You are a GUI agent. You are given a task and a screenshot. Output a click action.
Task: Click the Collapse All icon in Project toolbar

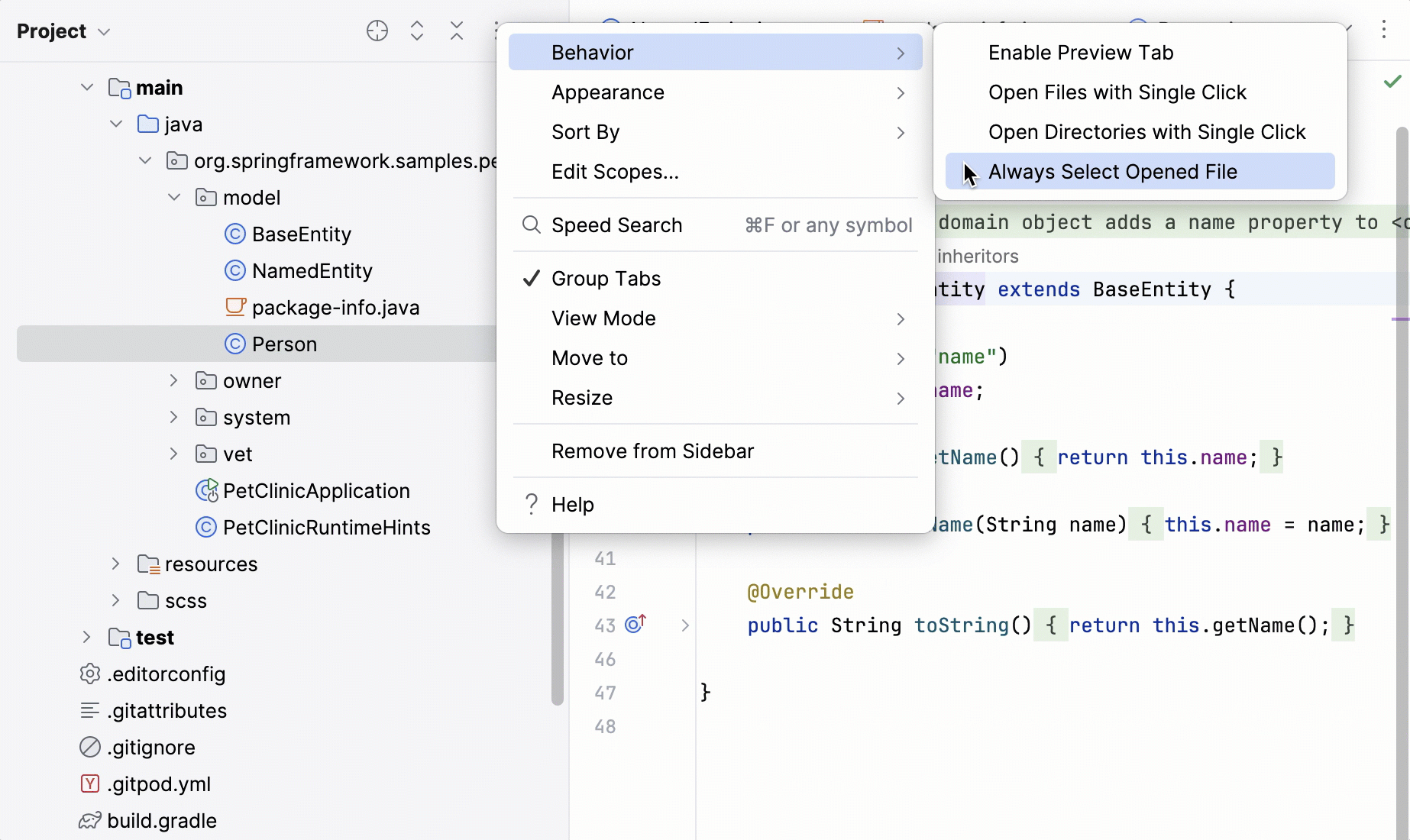coord(457,31)
